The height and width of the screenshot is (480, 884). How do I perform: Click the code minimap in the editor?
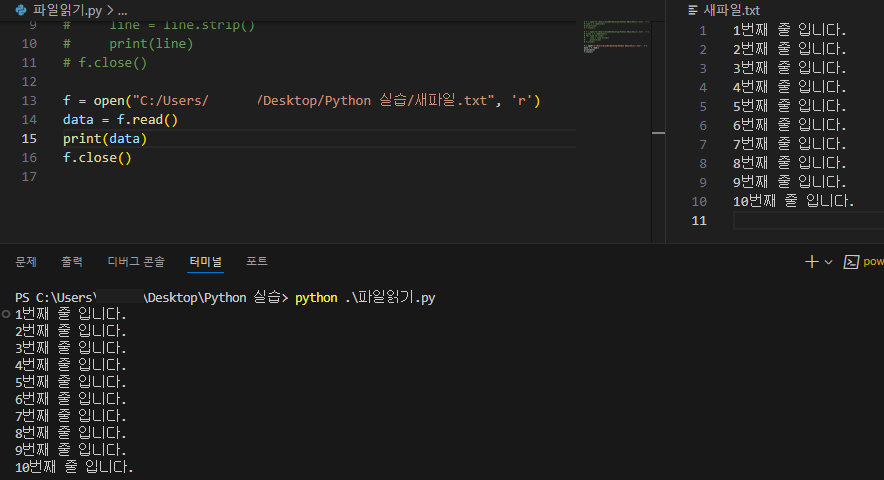point(617,37)
